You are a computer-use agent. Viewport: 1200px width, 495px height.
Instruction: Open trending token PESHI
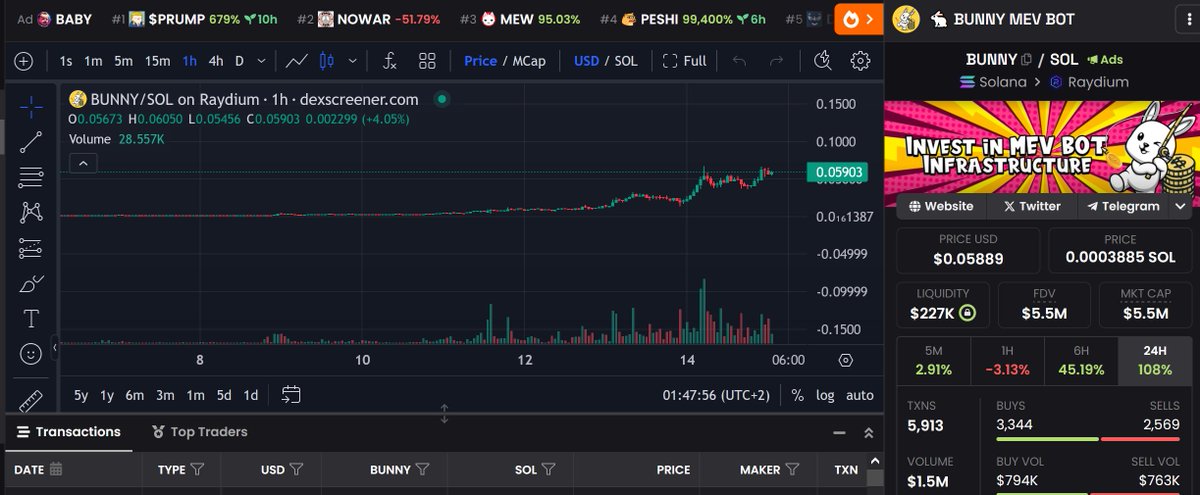(682, 19)
